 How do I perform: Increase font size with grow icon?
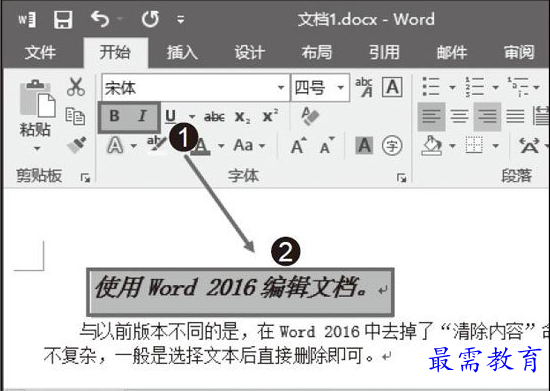pyautogui.click(x=299, y=146)
